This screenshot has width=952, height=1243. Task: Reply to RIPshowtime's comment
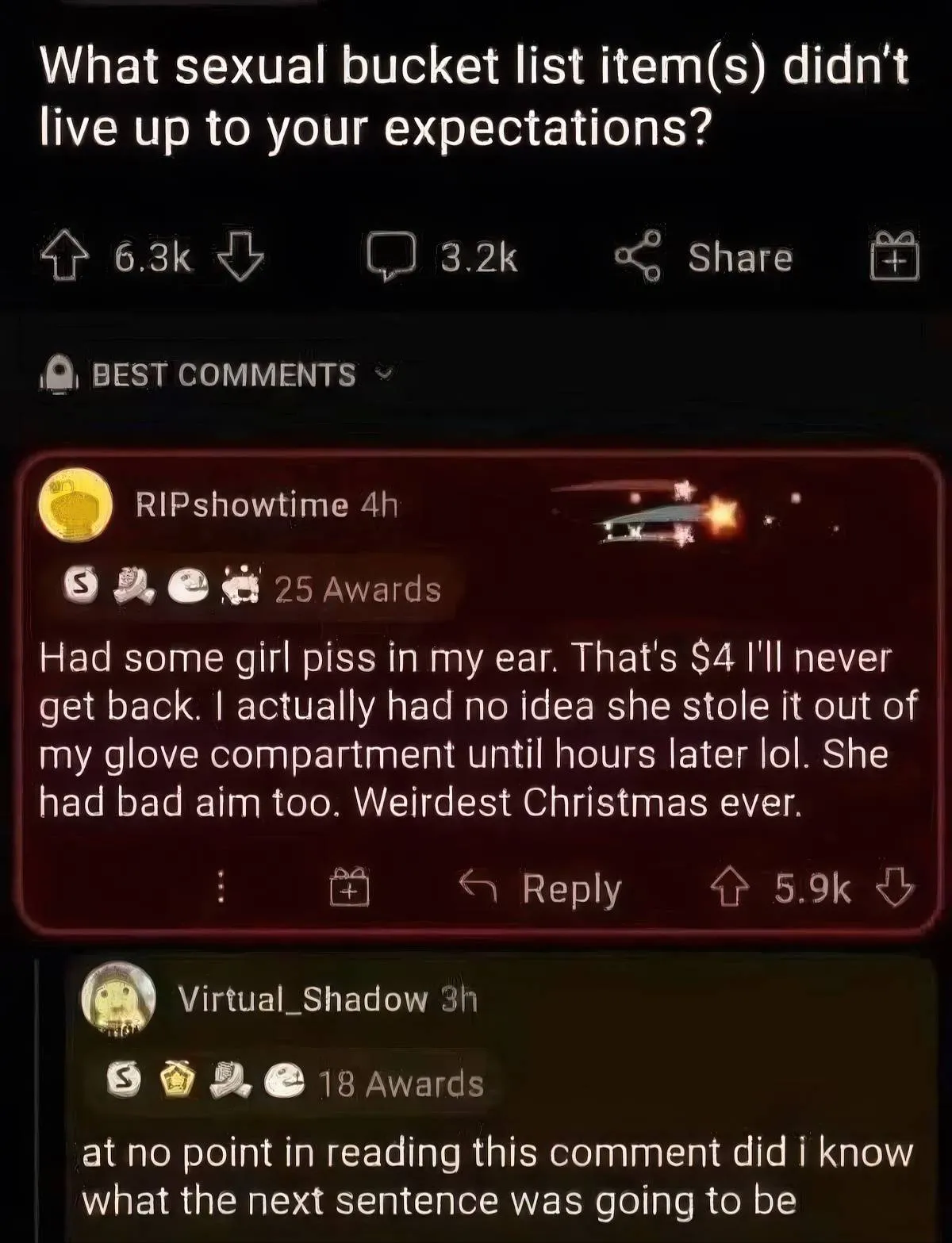[541, 888]
